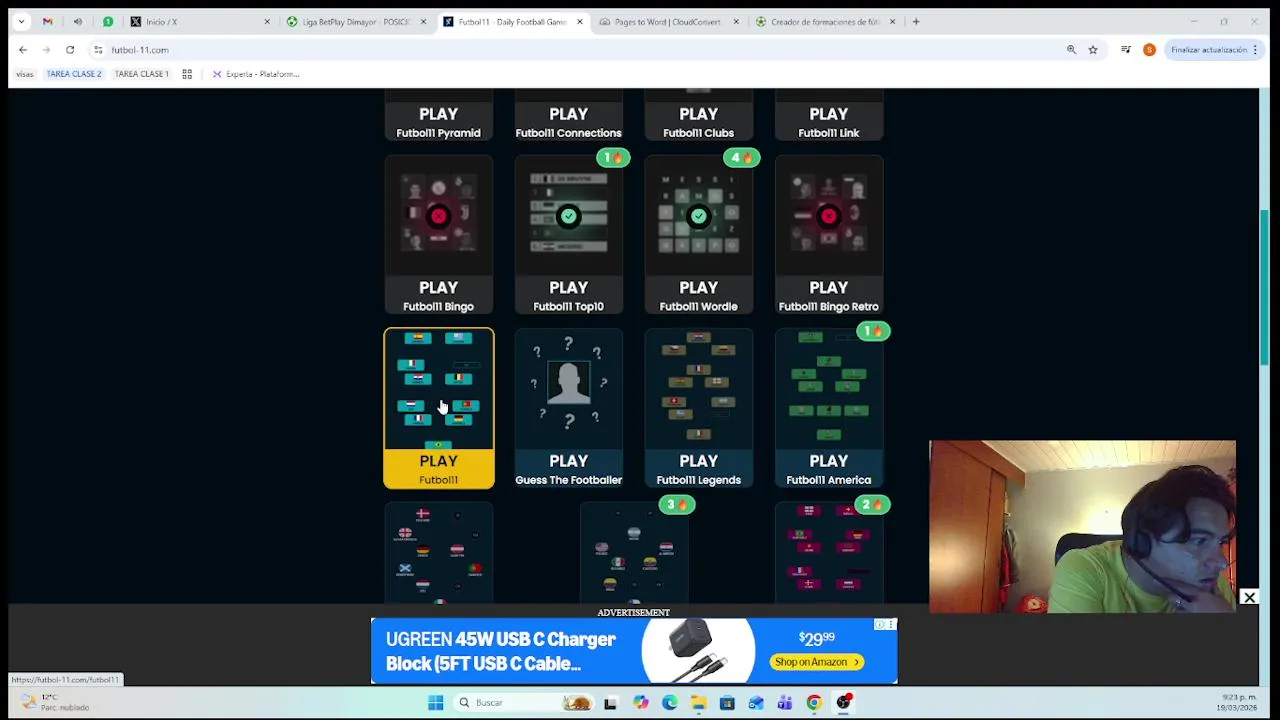Viewport: 1280px width, 720px height.
Task: Click the red failed icon on Futbol11 Bingo
Action: pyautogui.click(x=438, y=216)
